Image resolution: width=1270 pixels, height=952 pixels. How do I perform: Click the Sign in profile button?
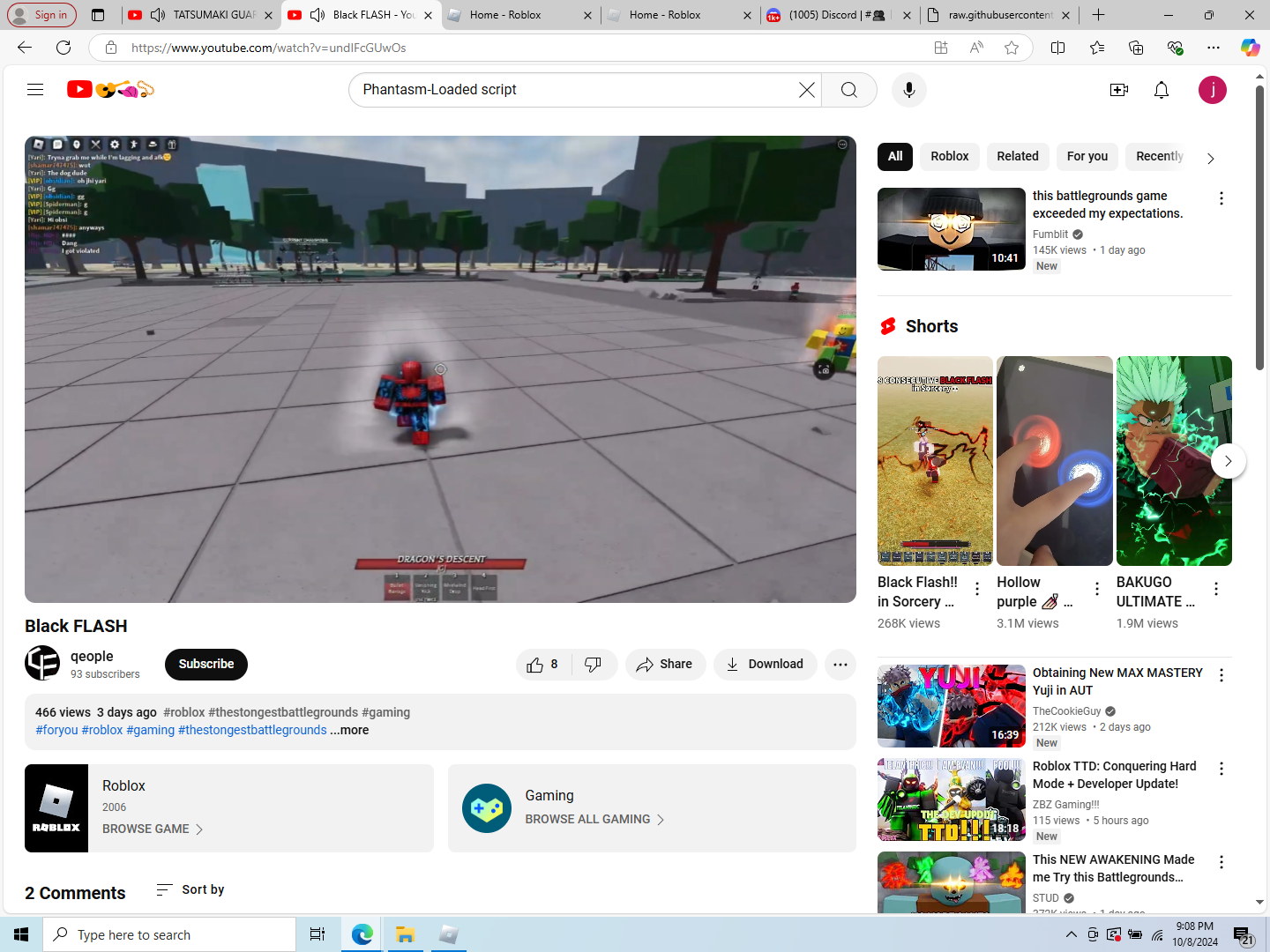[x=41, y=15]
